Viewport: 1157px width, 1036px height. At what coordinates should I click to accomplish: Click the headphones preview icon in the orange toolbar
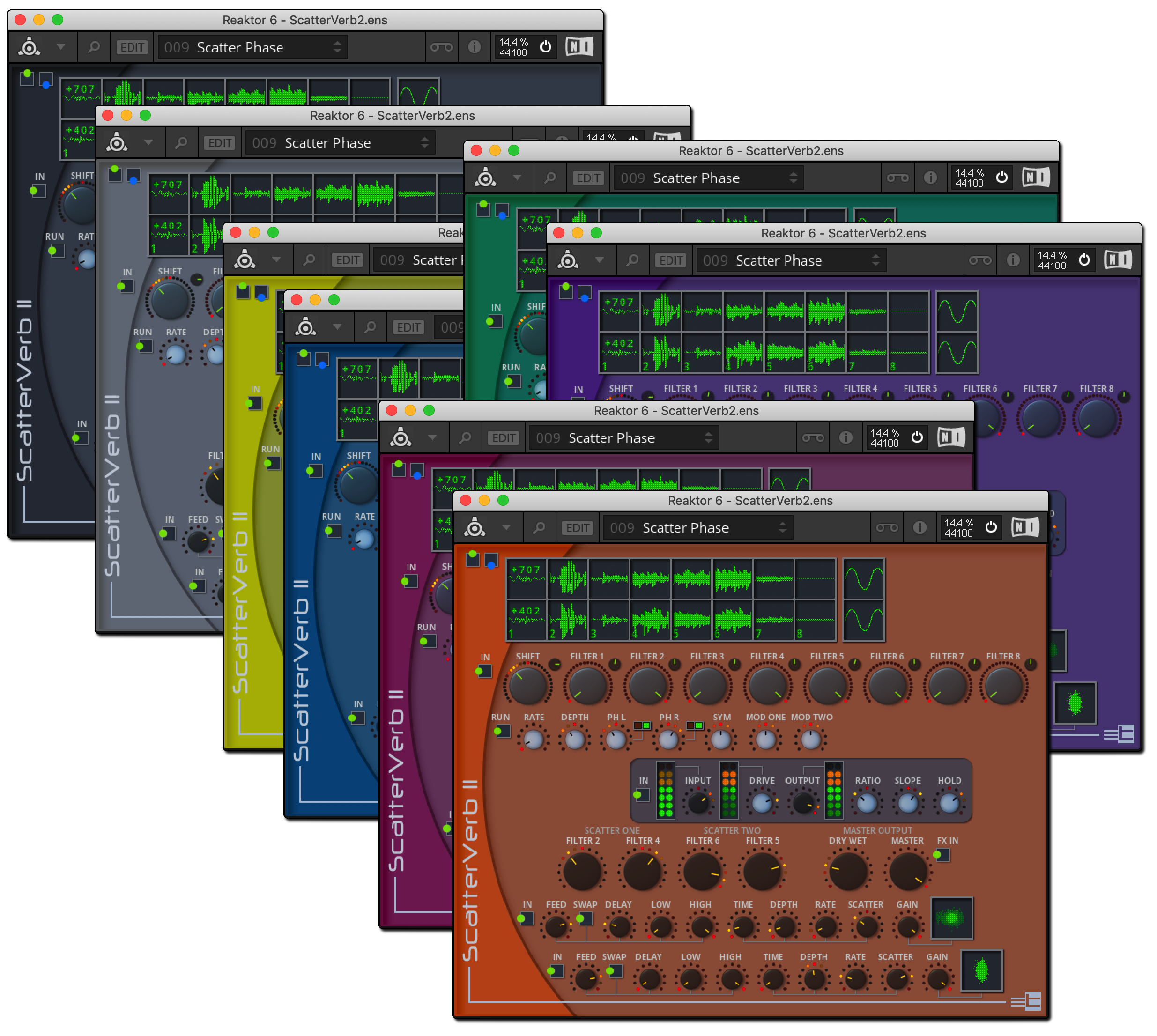[887, 528]
